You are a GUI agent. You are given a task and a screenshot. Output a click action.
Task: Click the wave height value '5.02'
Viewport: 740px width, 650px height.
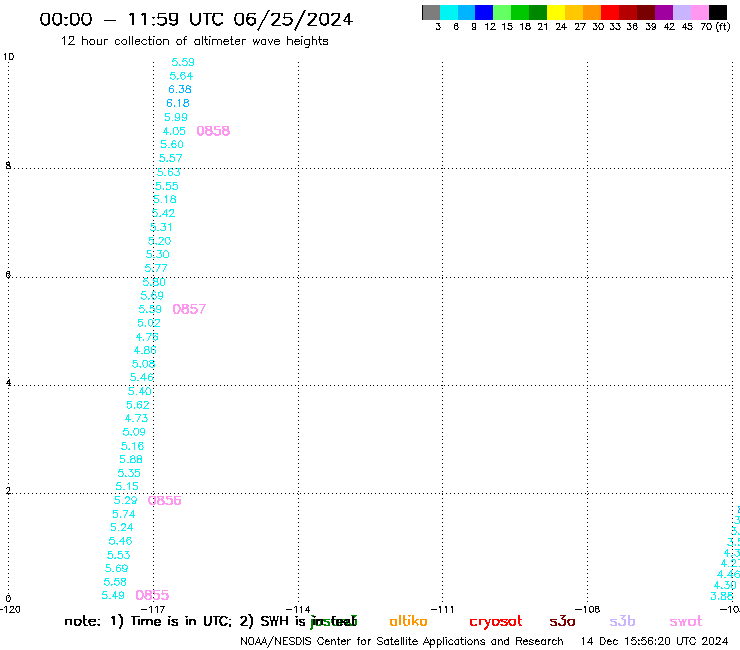point(149,323)
